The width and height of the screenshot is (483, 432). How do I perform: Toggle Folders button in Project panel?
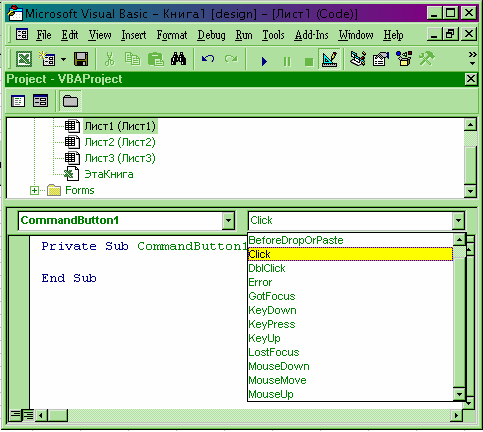(70, 101)
